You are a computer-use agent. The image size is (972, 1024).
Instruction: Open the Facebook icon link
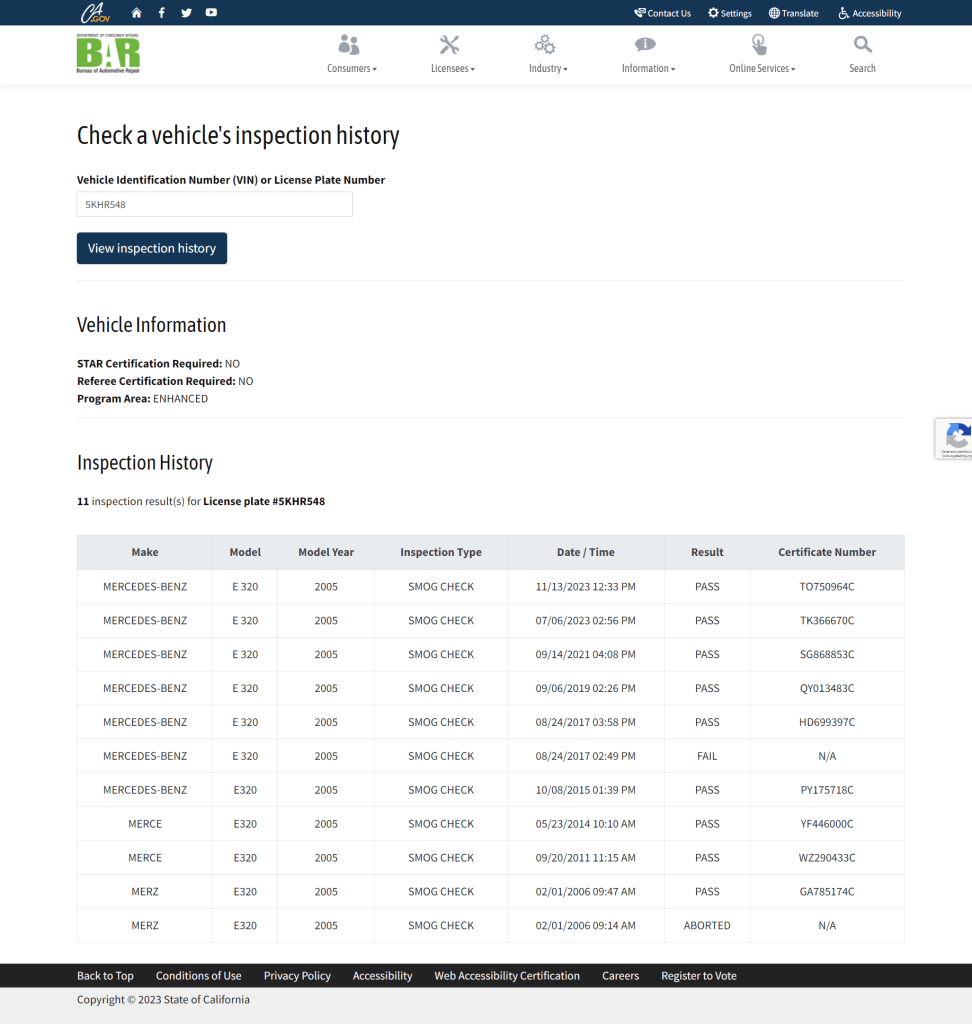click(162, 13)
